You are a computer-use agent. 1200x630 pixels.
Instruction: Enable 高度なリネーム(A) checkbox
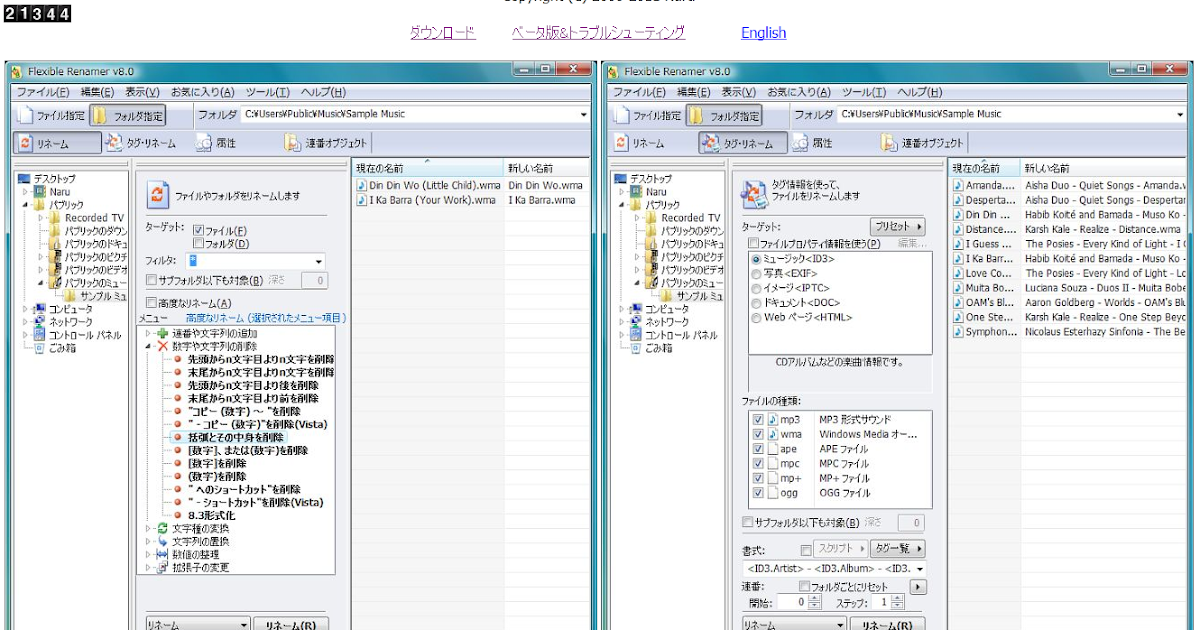(151, 303)
